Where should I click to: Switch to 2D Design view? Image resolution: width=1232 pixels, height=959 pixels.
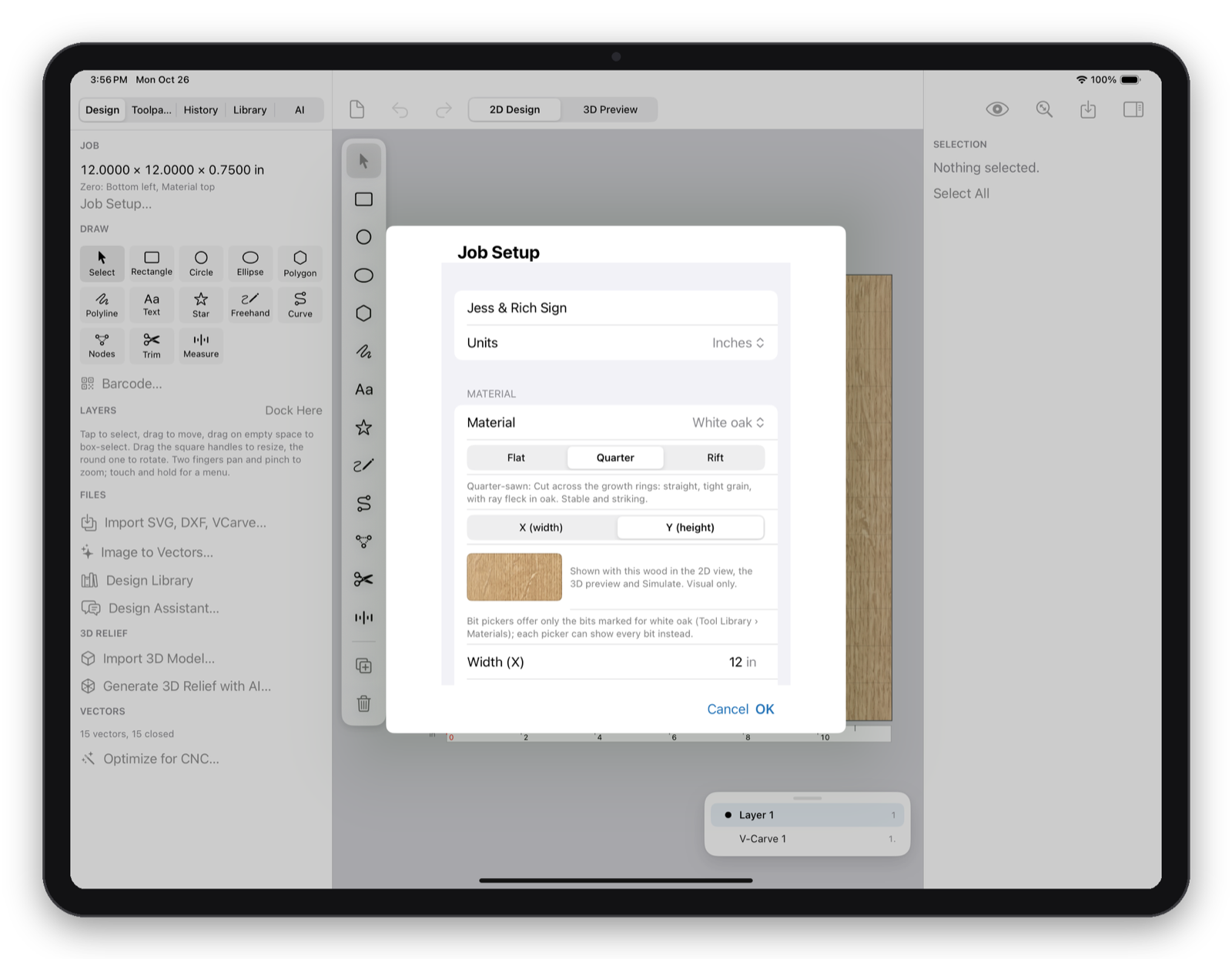pyautogui.click(x=515, y=109)
